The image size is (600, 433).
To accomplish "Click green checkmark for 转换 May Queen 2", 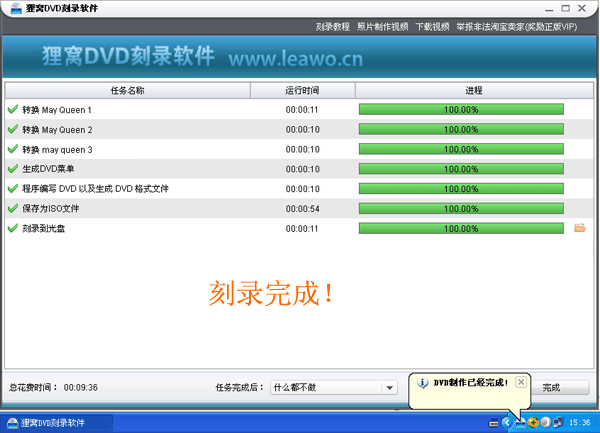I will (13, 129).
